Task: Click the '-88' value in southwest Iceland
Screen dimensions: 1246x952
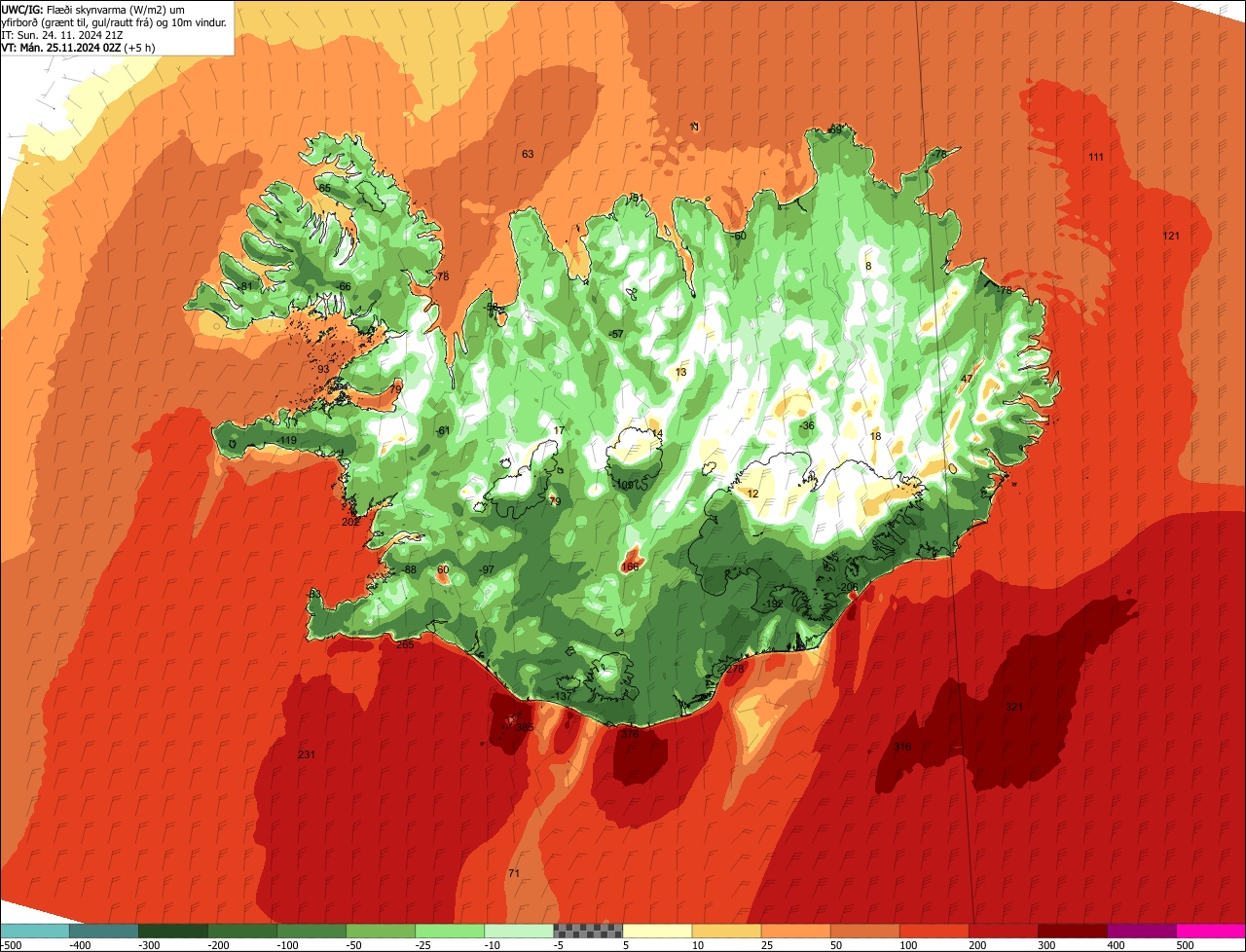Action: pyautogui.click(x=409, y=569)
